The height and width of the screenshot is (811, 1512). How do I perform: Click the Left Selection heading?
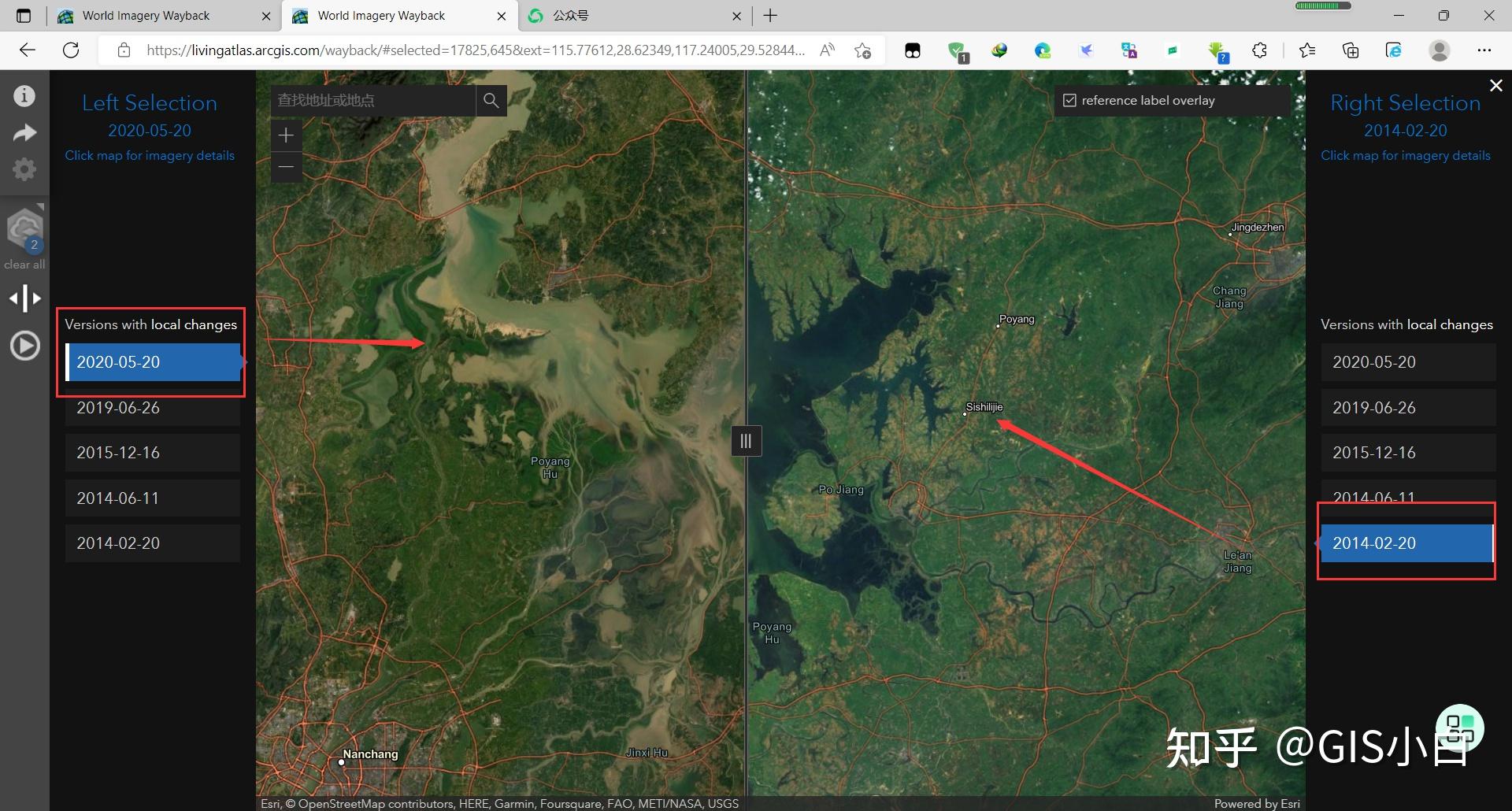[150, 103]
